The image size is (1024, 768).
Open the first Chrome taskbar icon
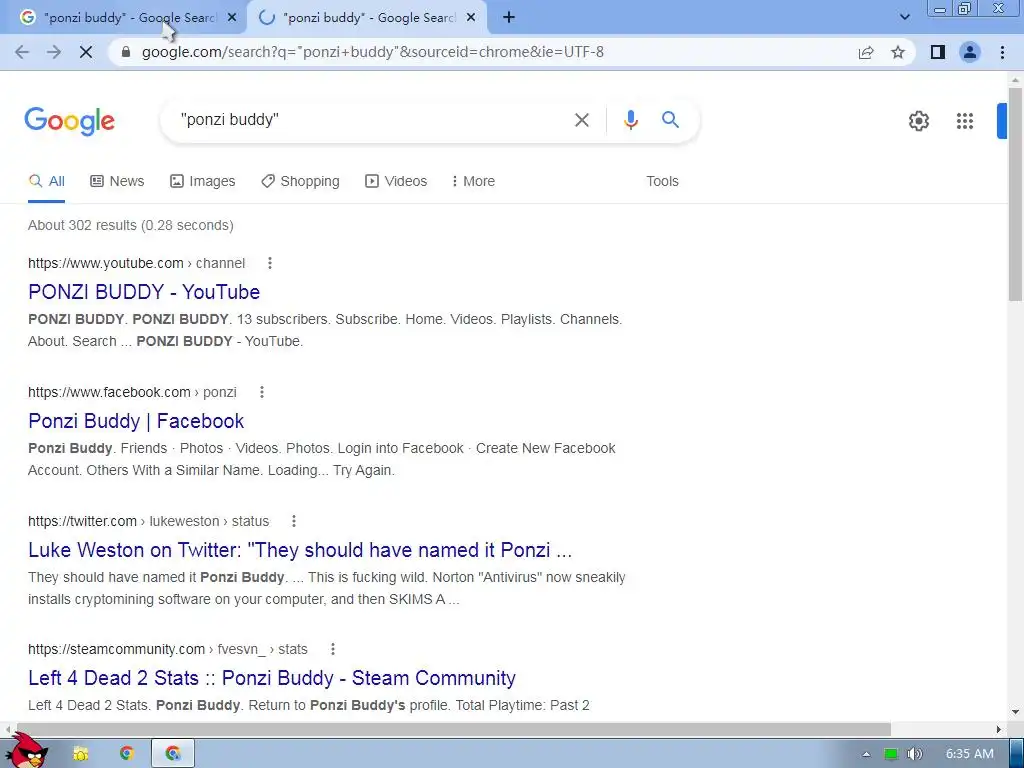coord(127,754)
